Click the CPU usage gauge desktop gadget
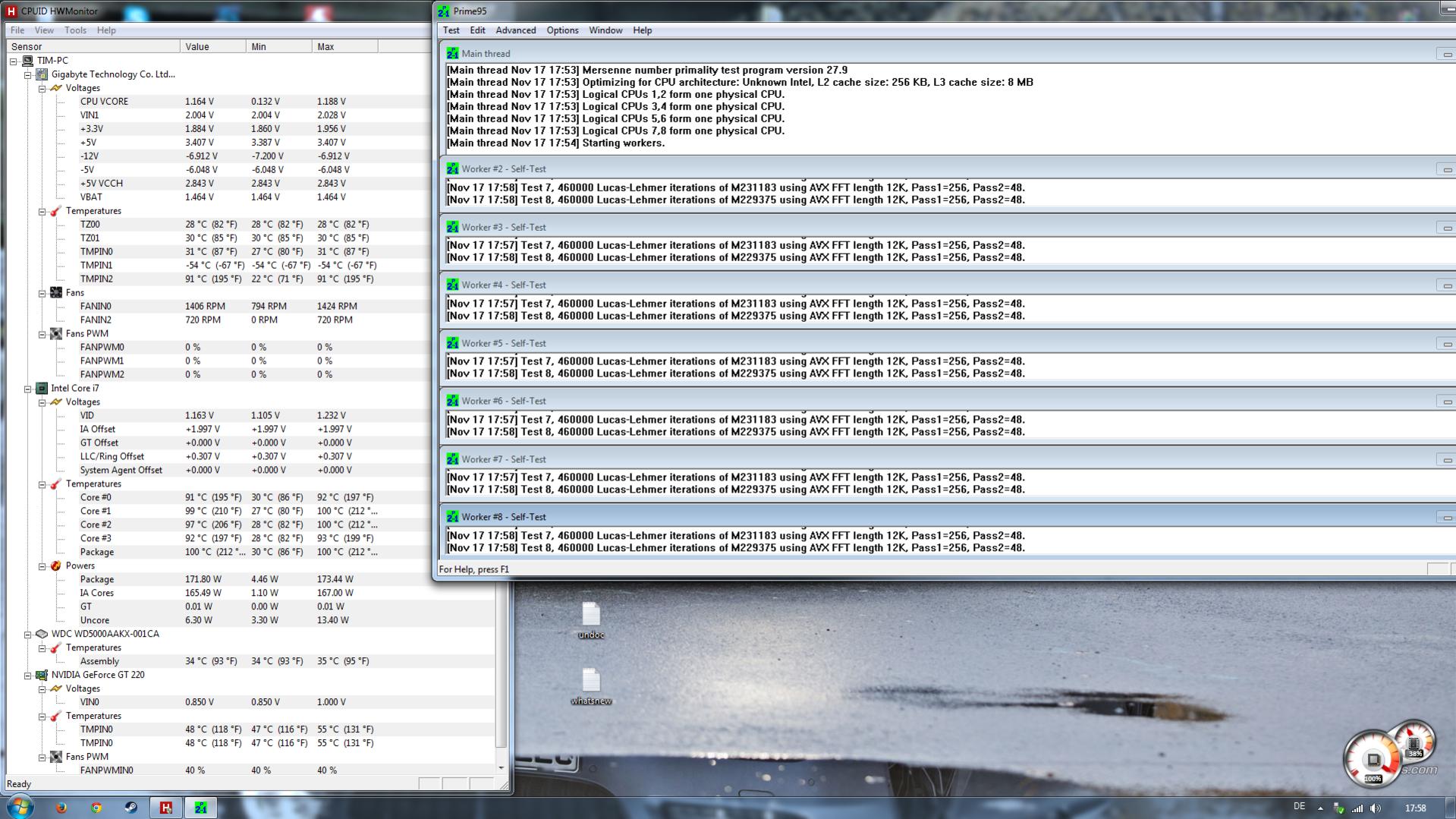 tap(1373, 758)
